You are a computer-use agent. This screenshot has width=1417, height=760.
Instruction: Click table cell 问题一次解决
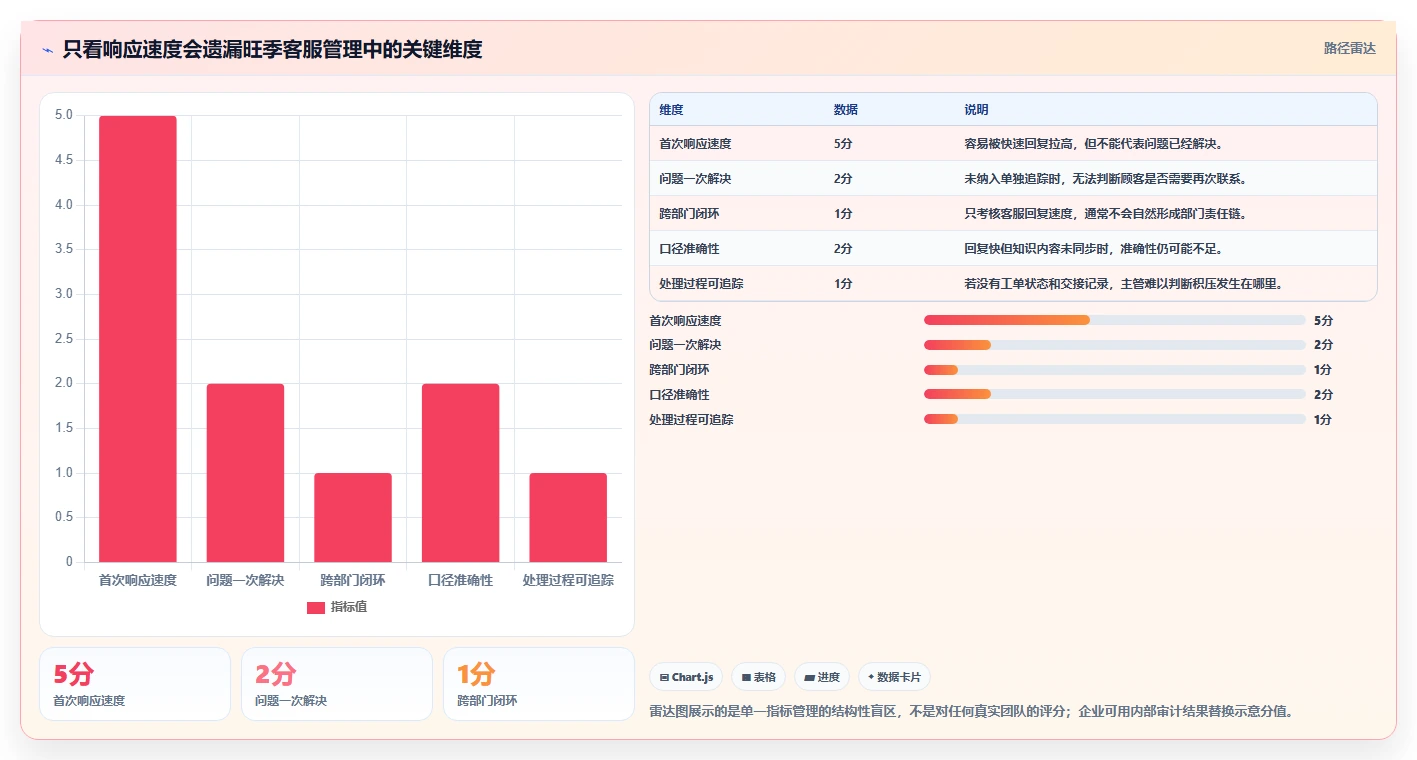(x=696, y=179)
